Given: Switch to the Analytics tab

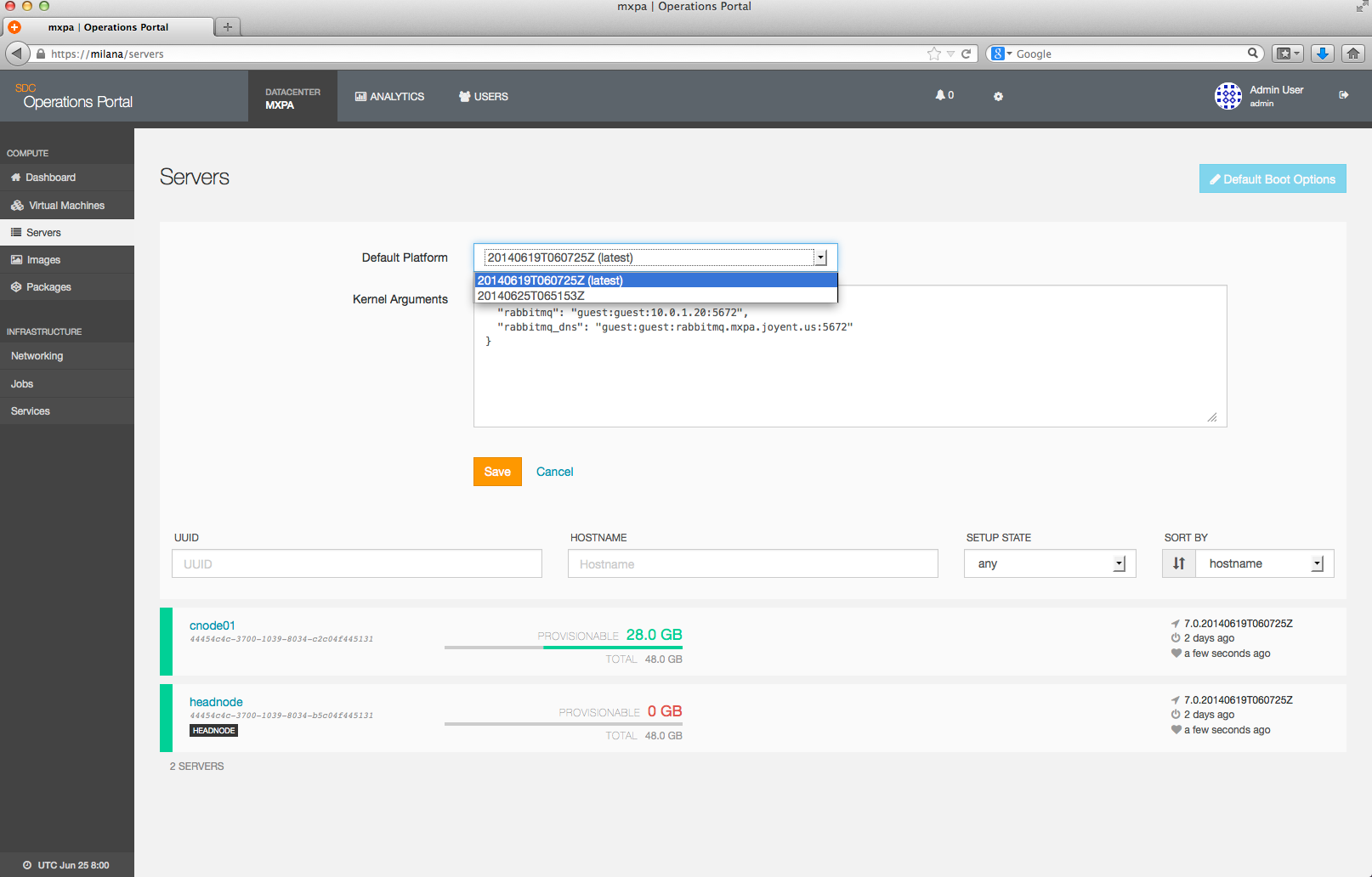Looking at the screenshot, I should click(x=389, y=97).
